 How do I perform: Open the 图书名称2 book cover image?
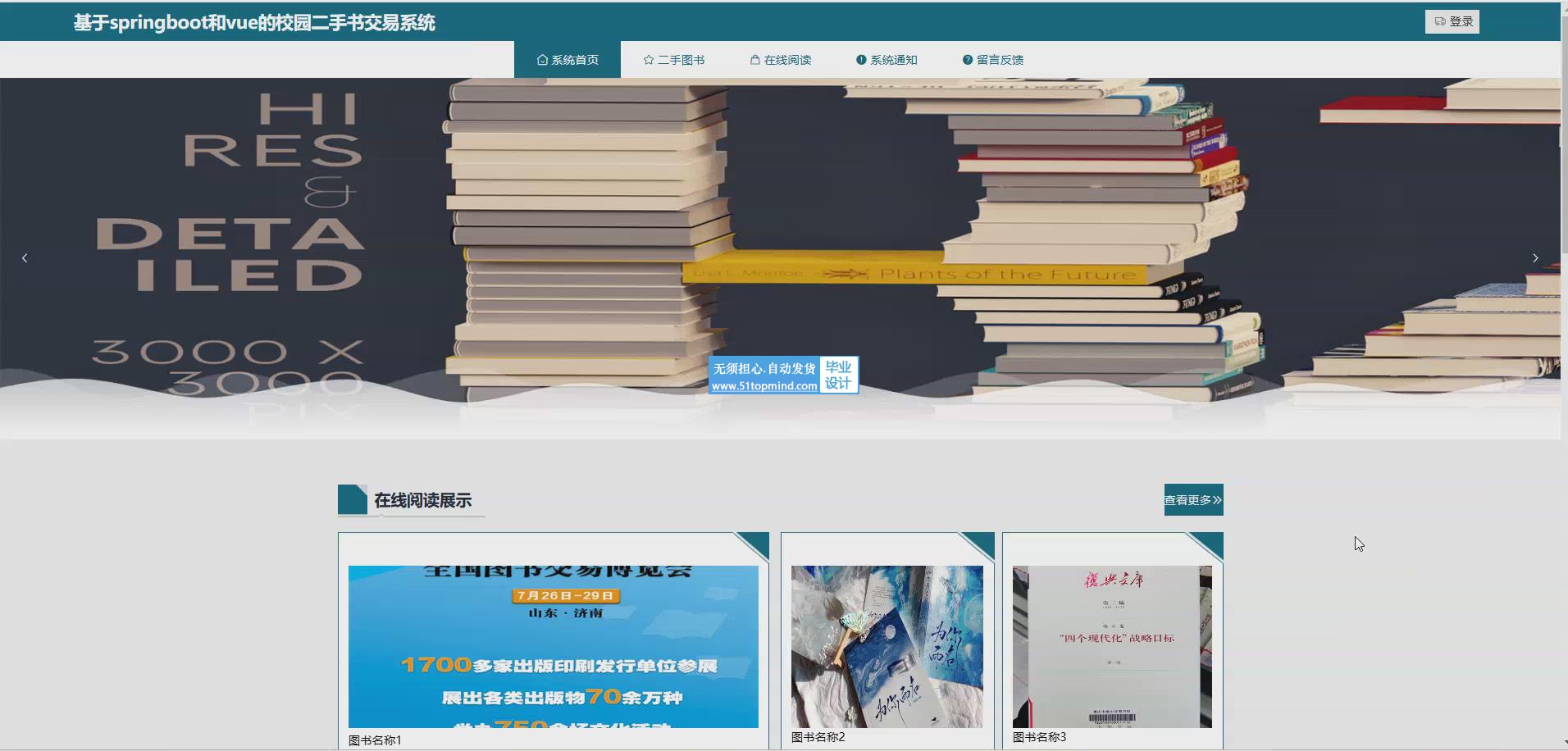point(887,646)
